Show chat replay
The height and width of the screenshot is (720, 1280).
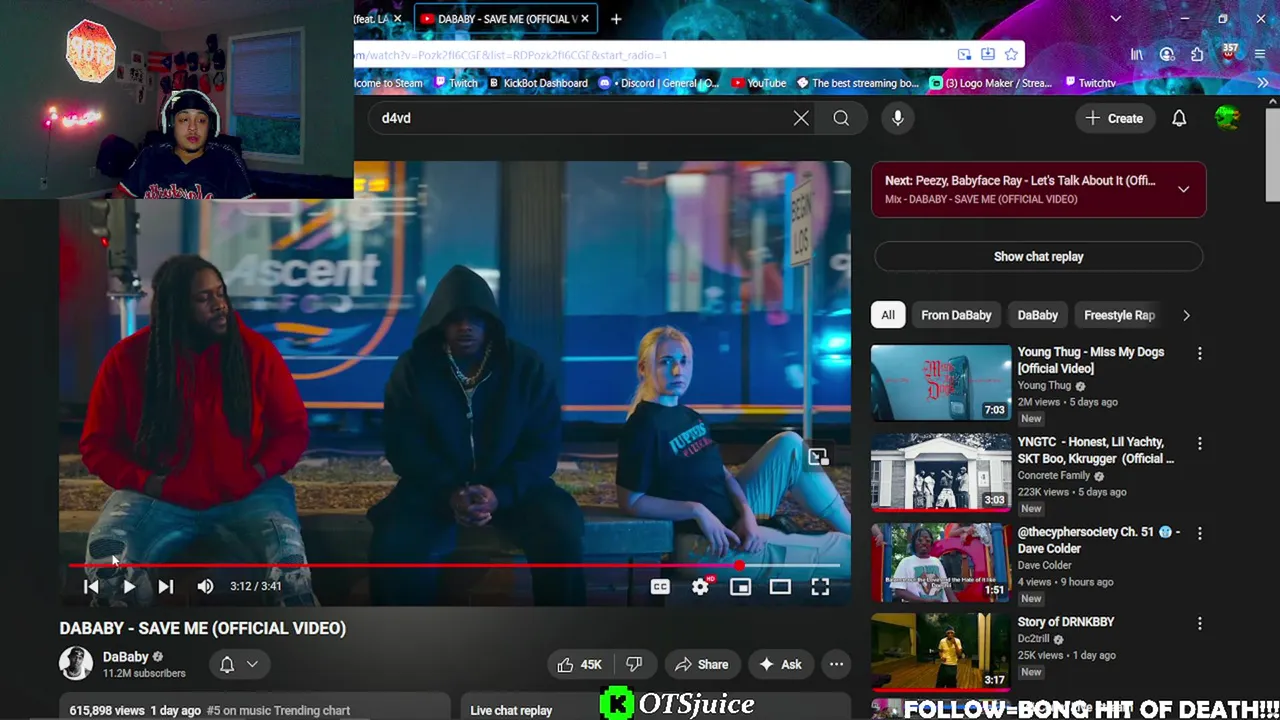pos(1038,256)
